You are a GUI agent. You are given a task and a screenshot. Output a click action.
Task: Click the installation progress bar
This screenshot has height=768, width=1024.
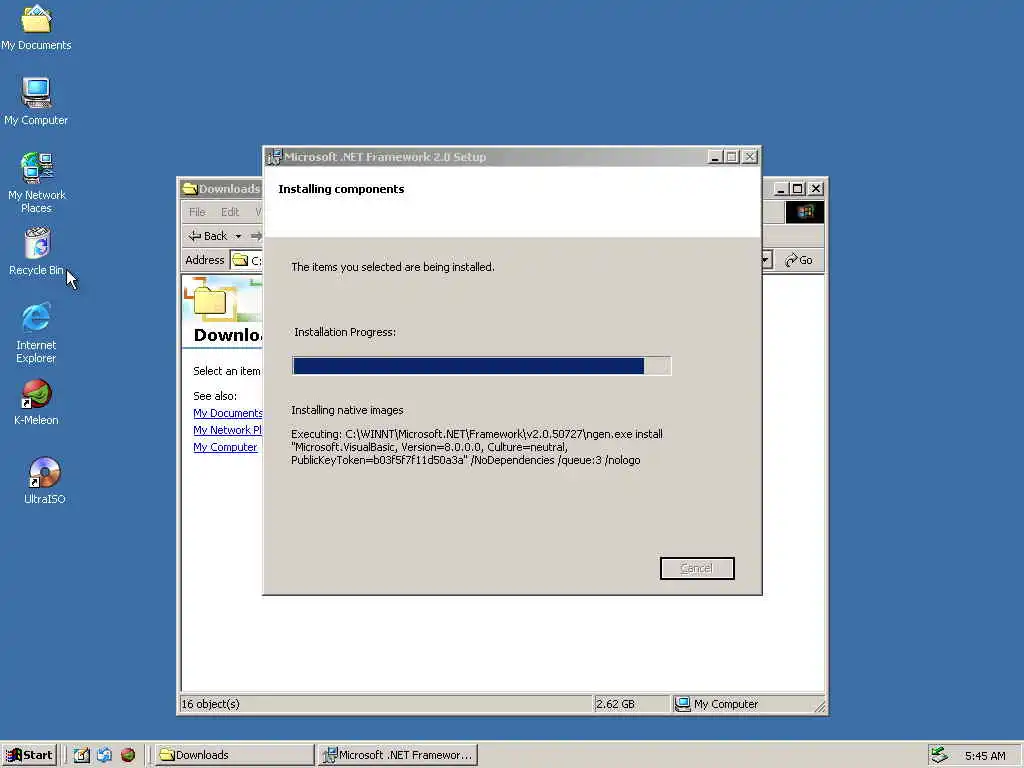pyautogui.click(x=481, y=366)
